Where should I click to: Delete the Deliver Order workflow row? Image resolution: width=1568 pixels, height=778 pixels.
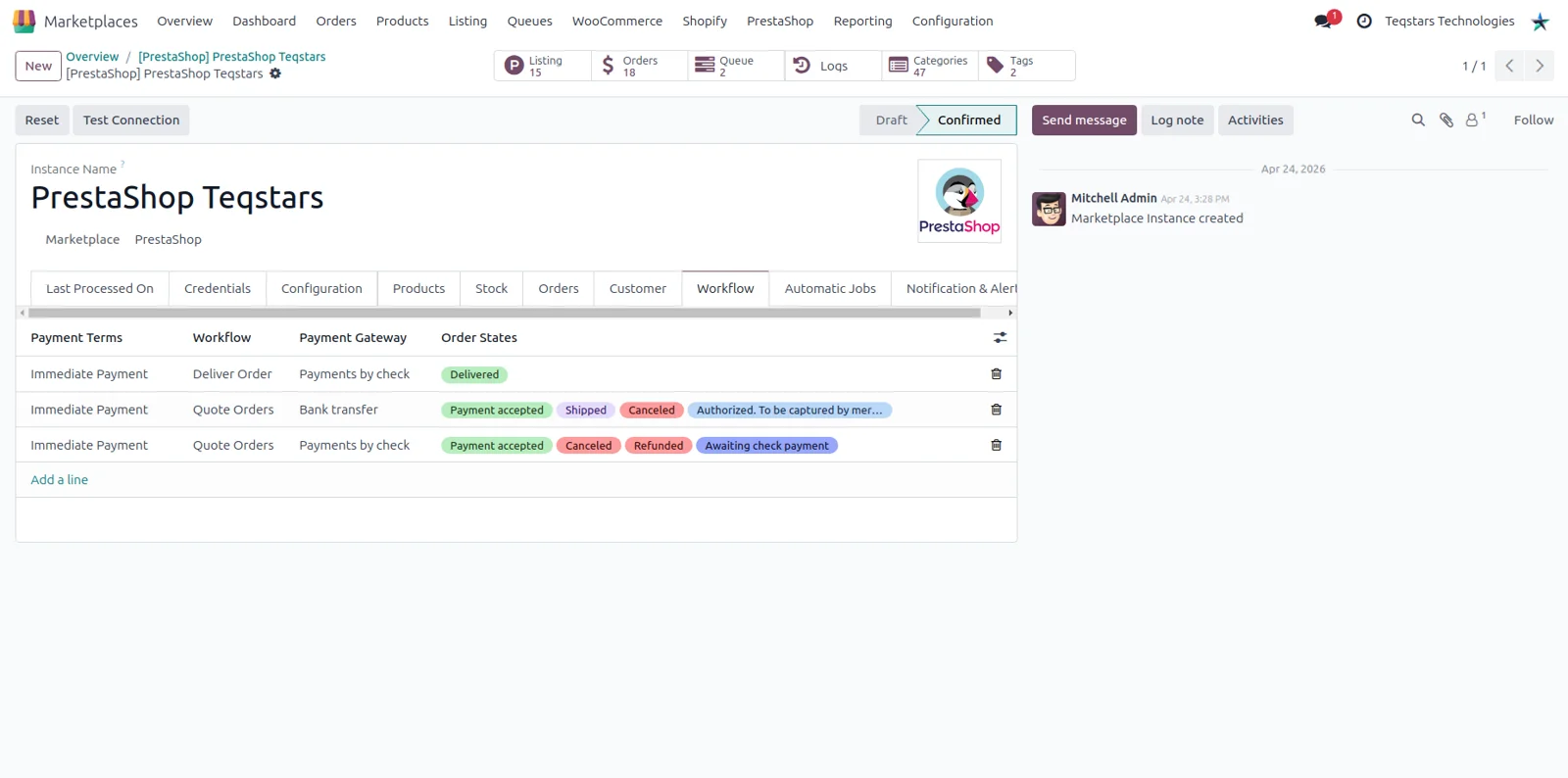(x=996, y=374)
